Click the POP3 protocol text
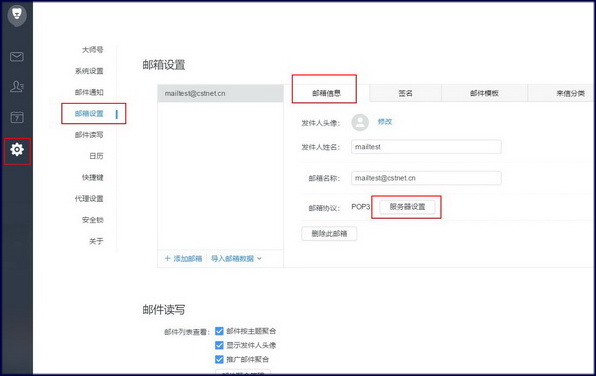 360,207
